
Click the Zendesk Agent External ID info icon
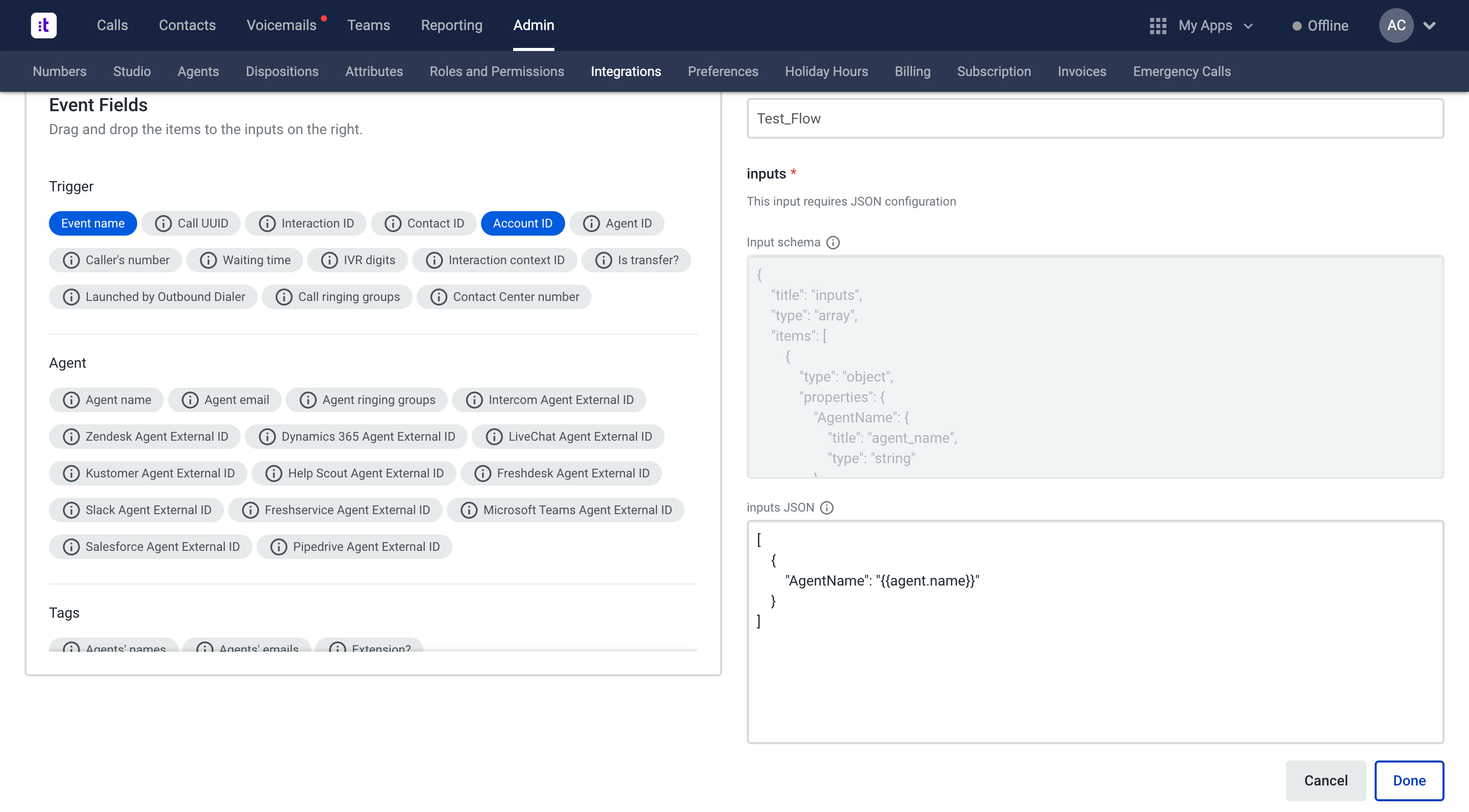(x=71, y=437)
